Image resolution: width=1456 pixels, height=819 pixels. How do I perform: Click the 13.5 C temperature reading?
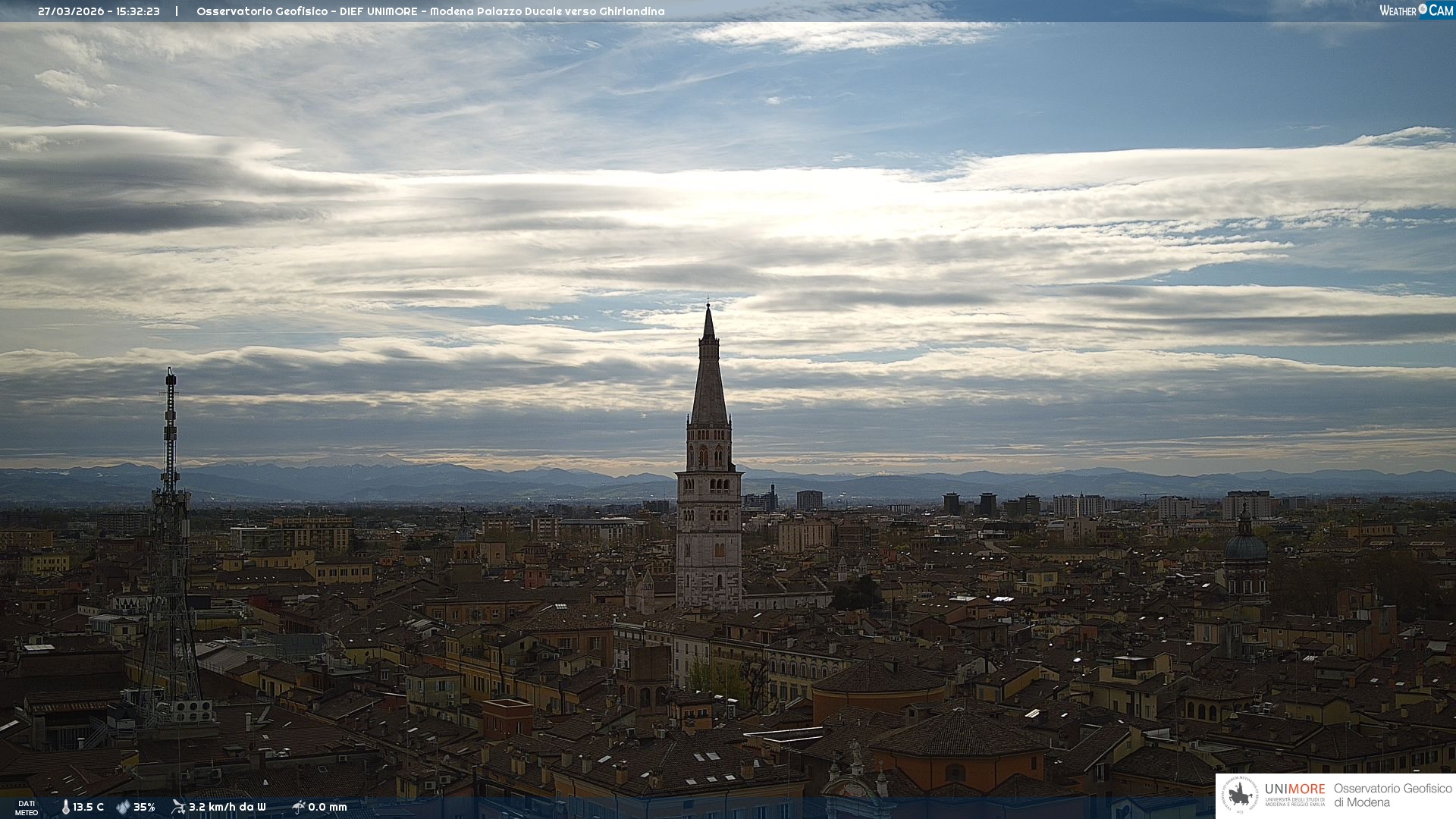[x=88, y=807]
